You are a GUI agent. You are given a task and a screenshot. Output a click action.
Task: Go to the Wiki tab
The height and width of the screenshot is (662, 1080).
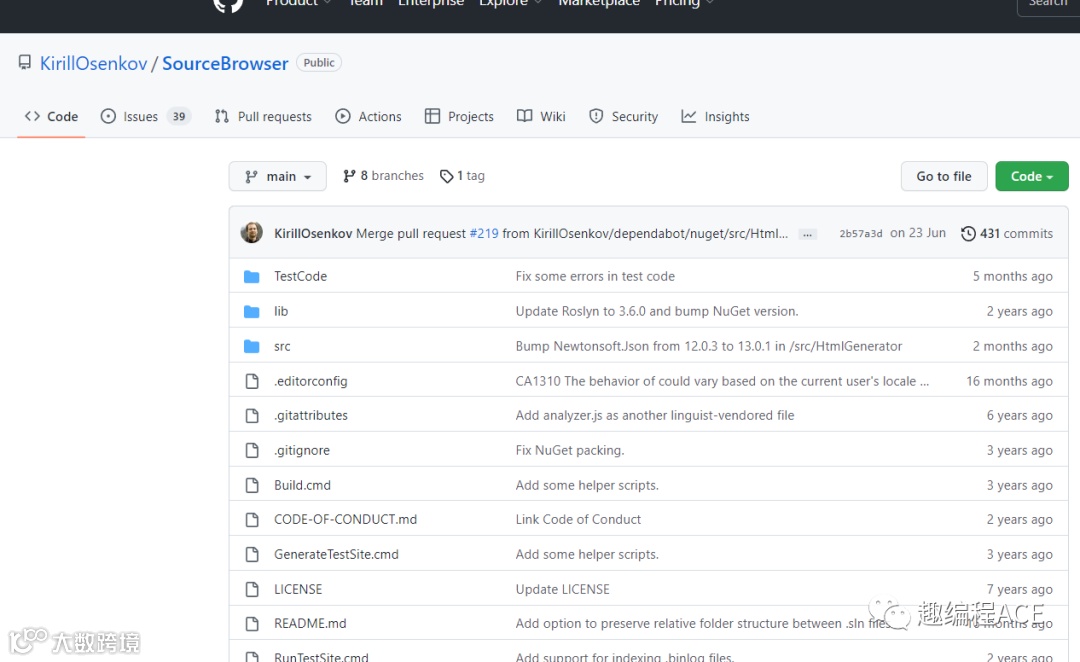click(541, 116)
